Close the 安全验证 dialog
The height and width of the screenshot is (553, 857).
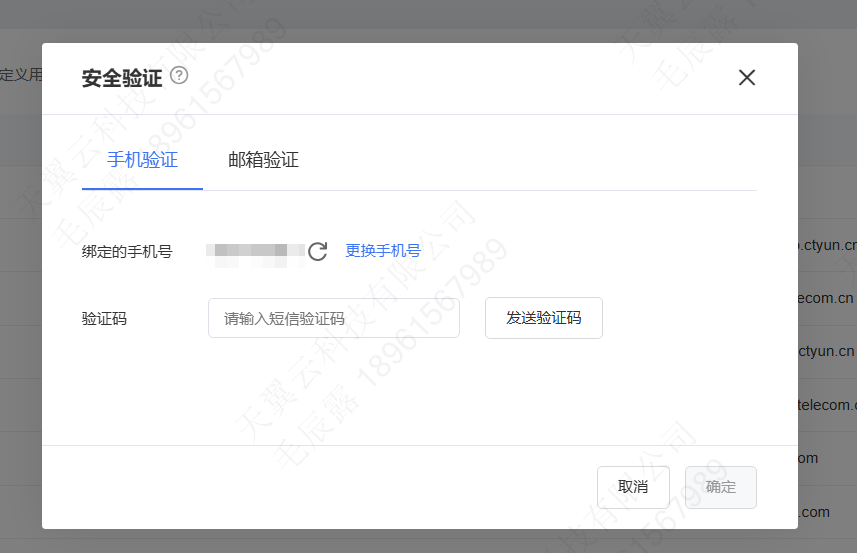pyautogui.click(x=747, y=78)
